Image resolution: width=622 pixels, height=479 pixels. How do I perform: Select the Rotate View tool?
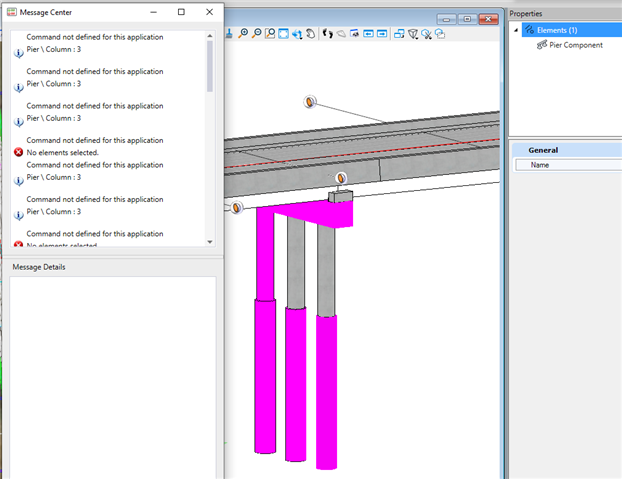(297, 34)
